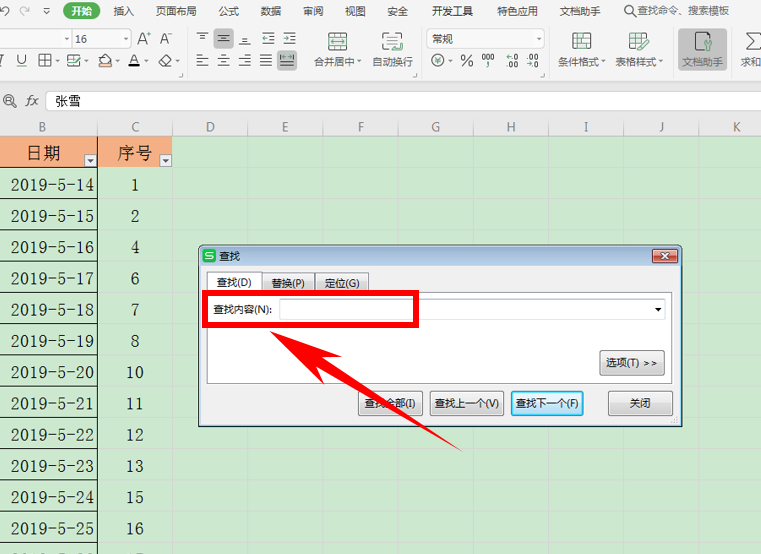Click the decrease font size icon

[166, 38]
